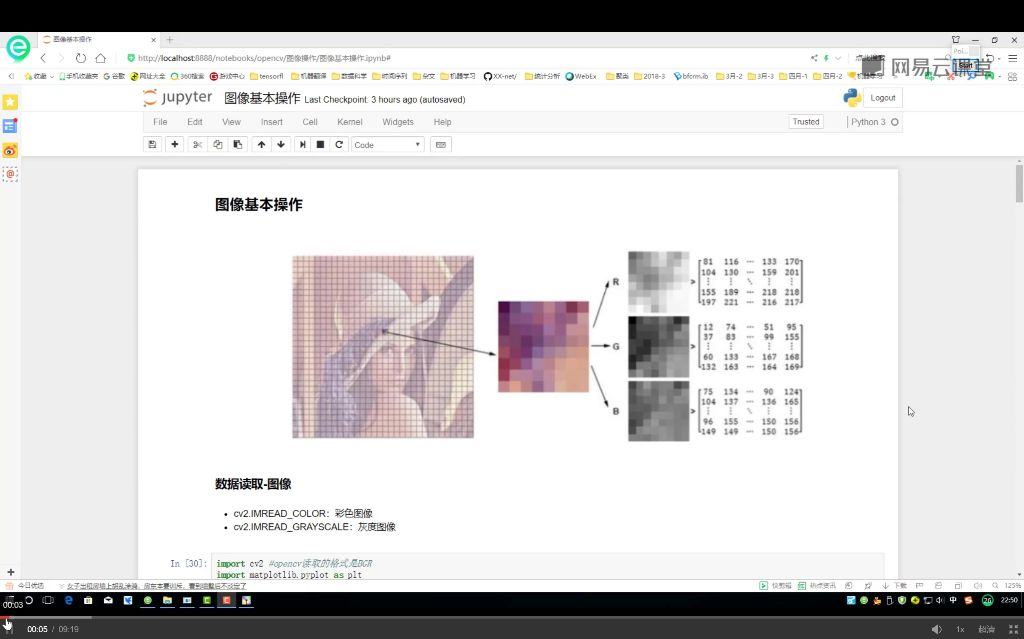Move the selected cell down
The width and height of the screenshot is (1024, 639).
(281, 144)
